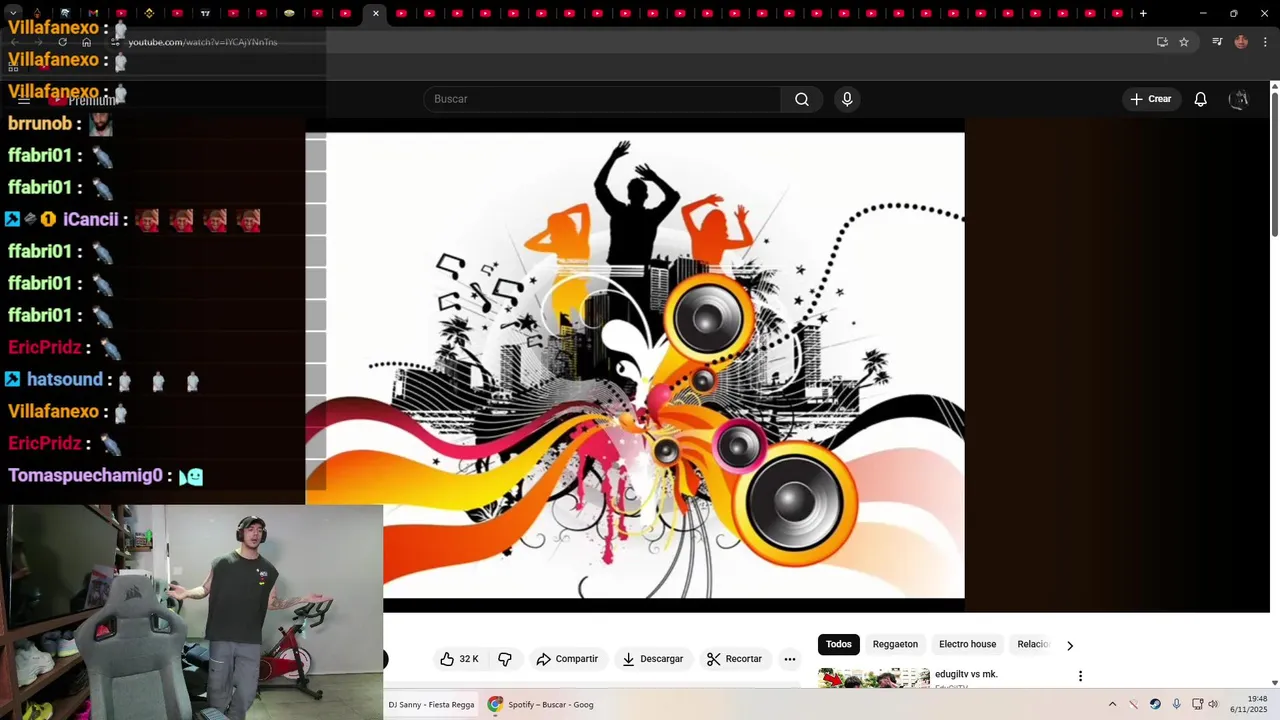The width and height of the screenshot is (1280, 720).
Task: Open Steam from the system tray
Action: pos(1155,704)
